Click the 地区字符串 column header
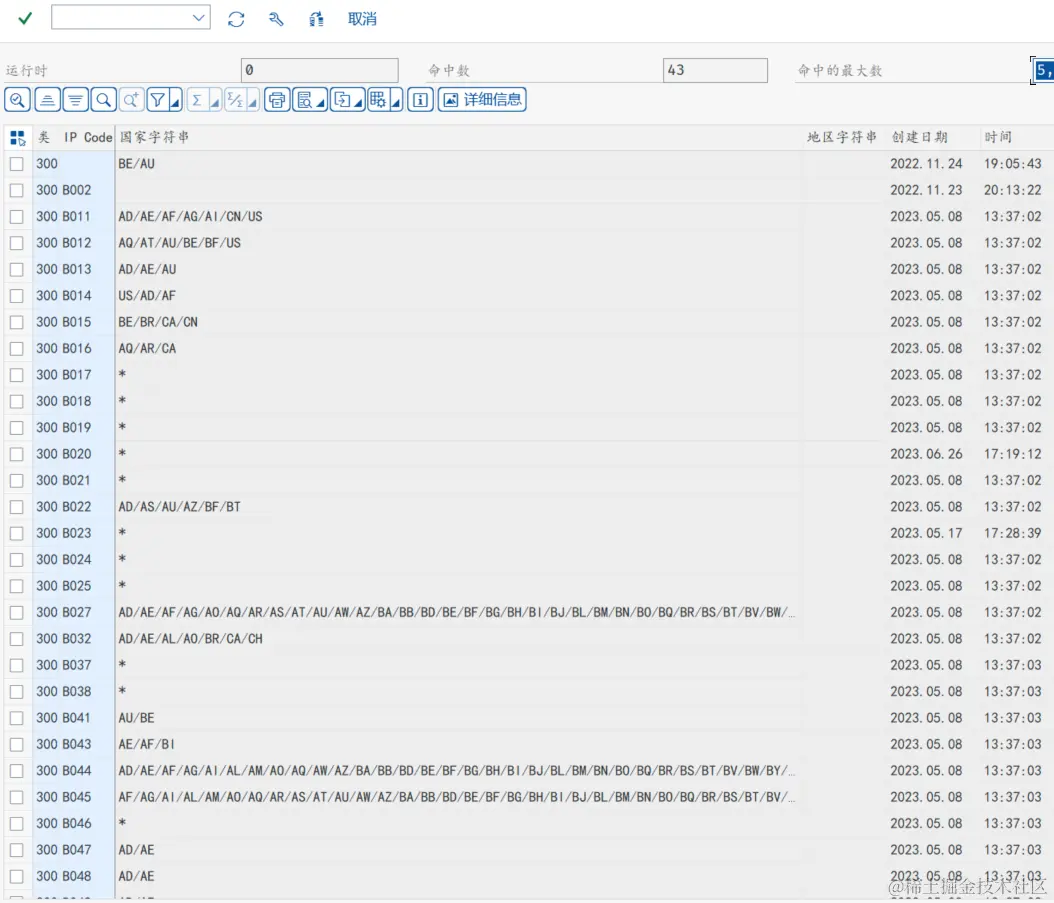 [842, 137]
